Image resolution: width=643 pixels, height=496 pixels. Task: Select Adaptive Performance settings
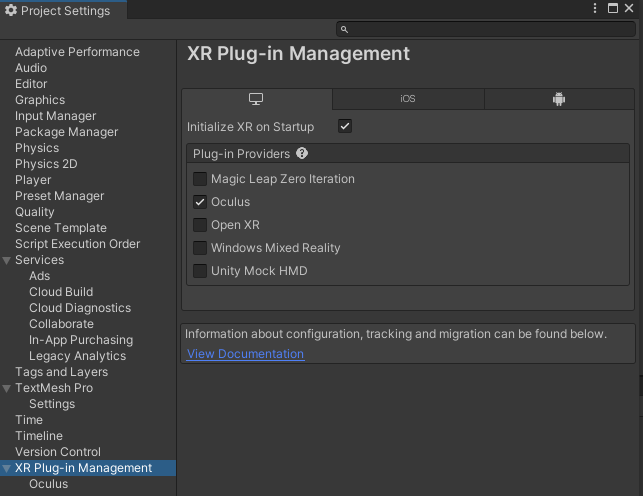tap(77, 52)
